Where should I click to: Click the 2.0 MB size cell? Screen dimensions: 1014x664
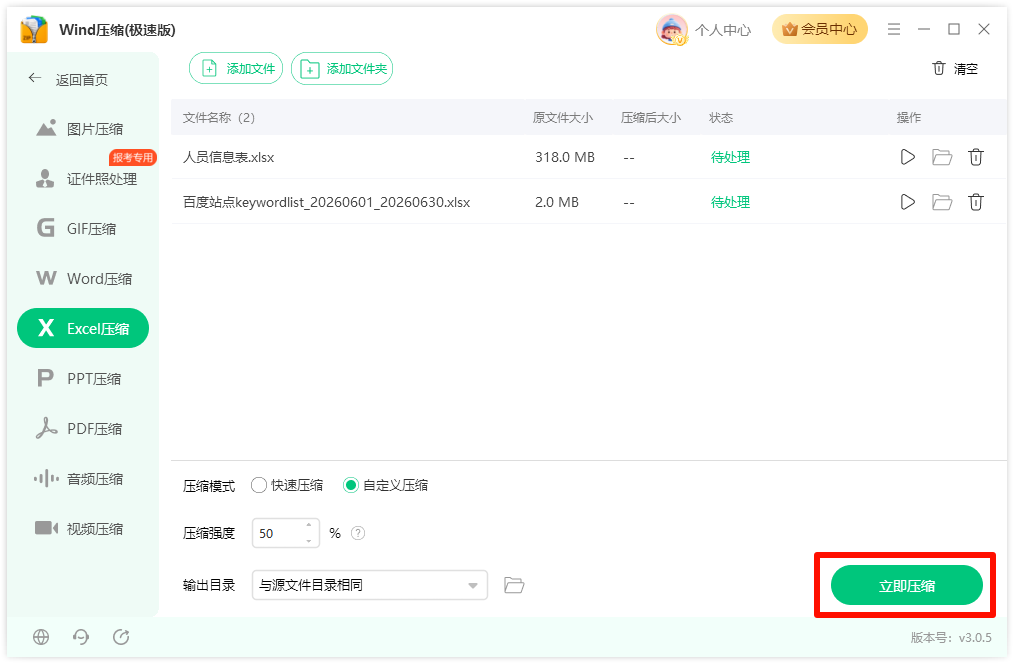point(557,202)
